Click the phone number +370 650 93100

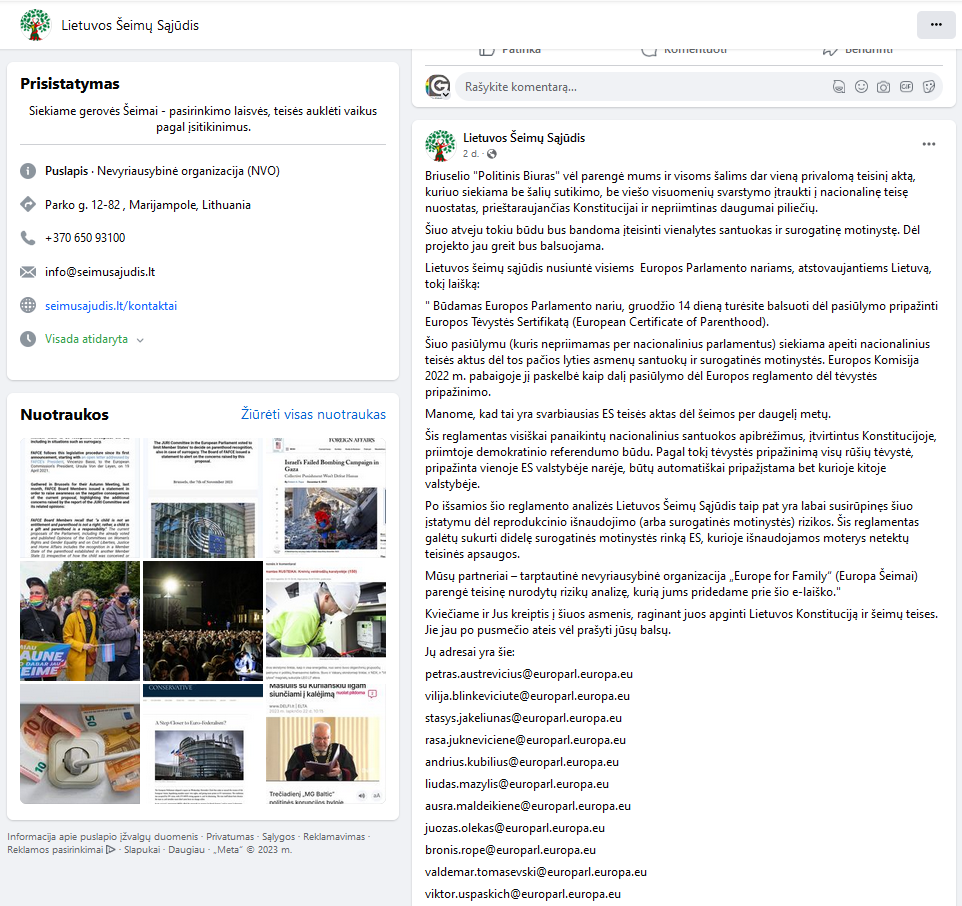coord(85,238)
